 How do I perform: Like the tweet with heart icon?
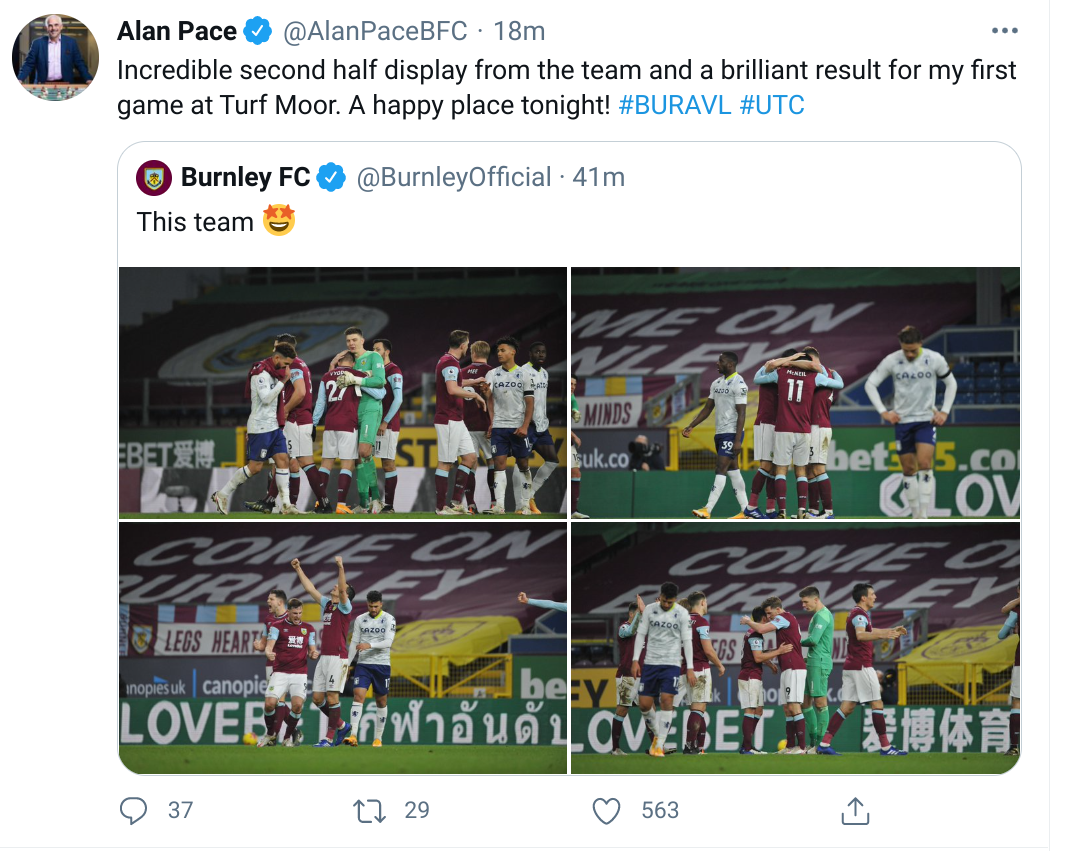tap(607, 810)
